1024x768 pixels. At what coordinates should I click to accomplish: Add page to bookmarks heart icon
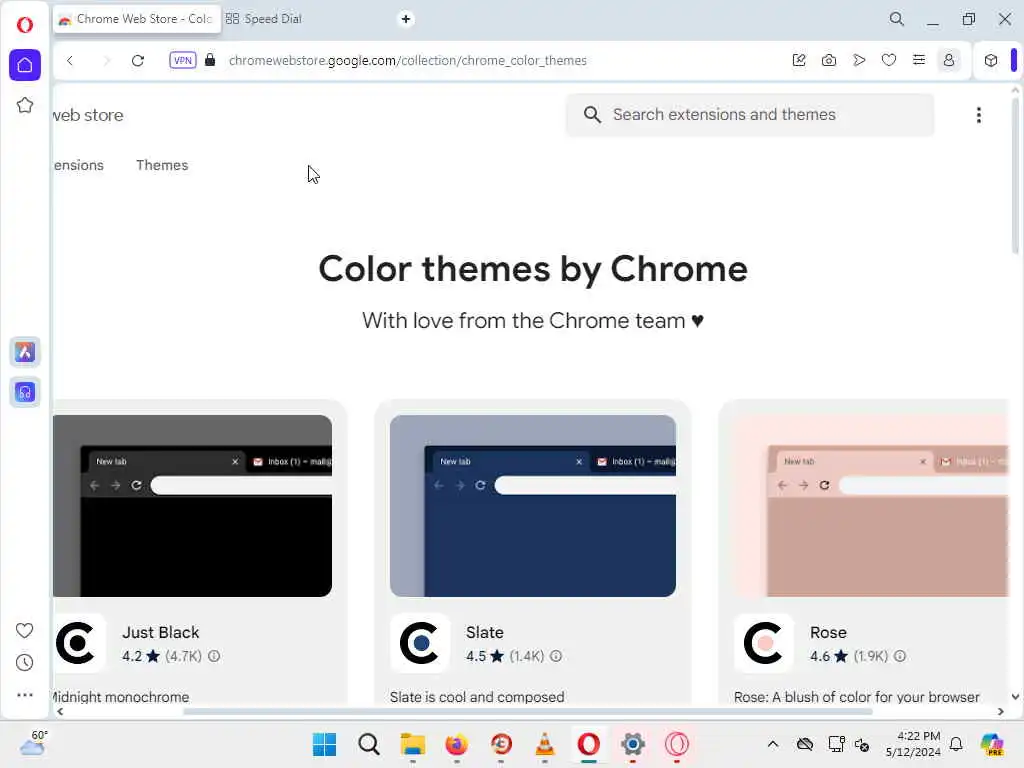tap(889, 60)
